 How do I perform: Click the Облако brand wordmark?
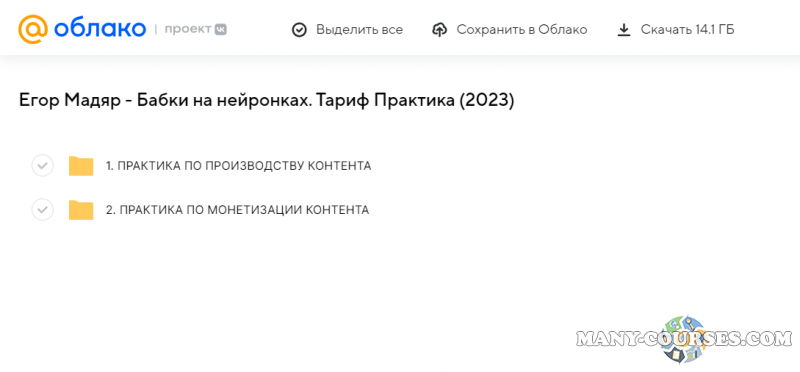[x=99, y=29]
